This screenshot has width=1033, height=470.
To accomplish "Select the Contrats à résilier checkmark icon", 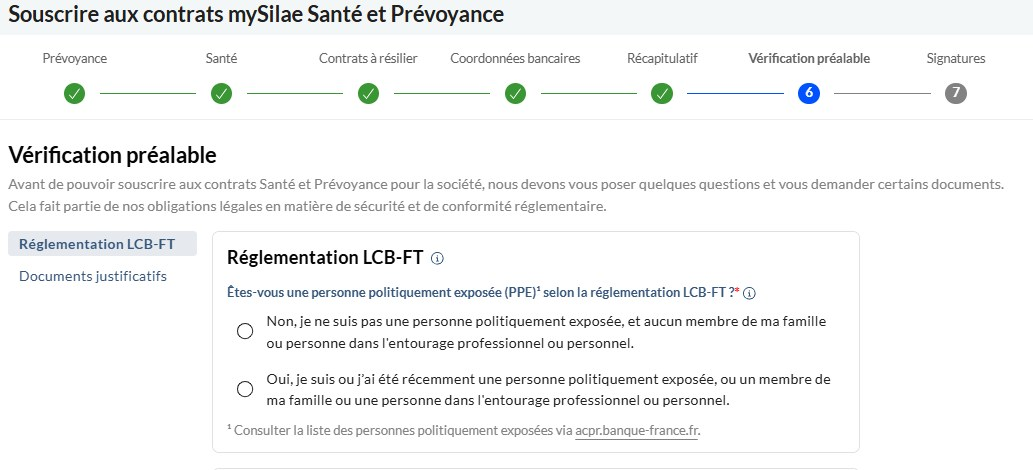I will click(368, 94).
